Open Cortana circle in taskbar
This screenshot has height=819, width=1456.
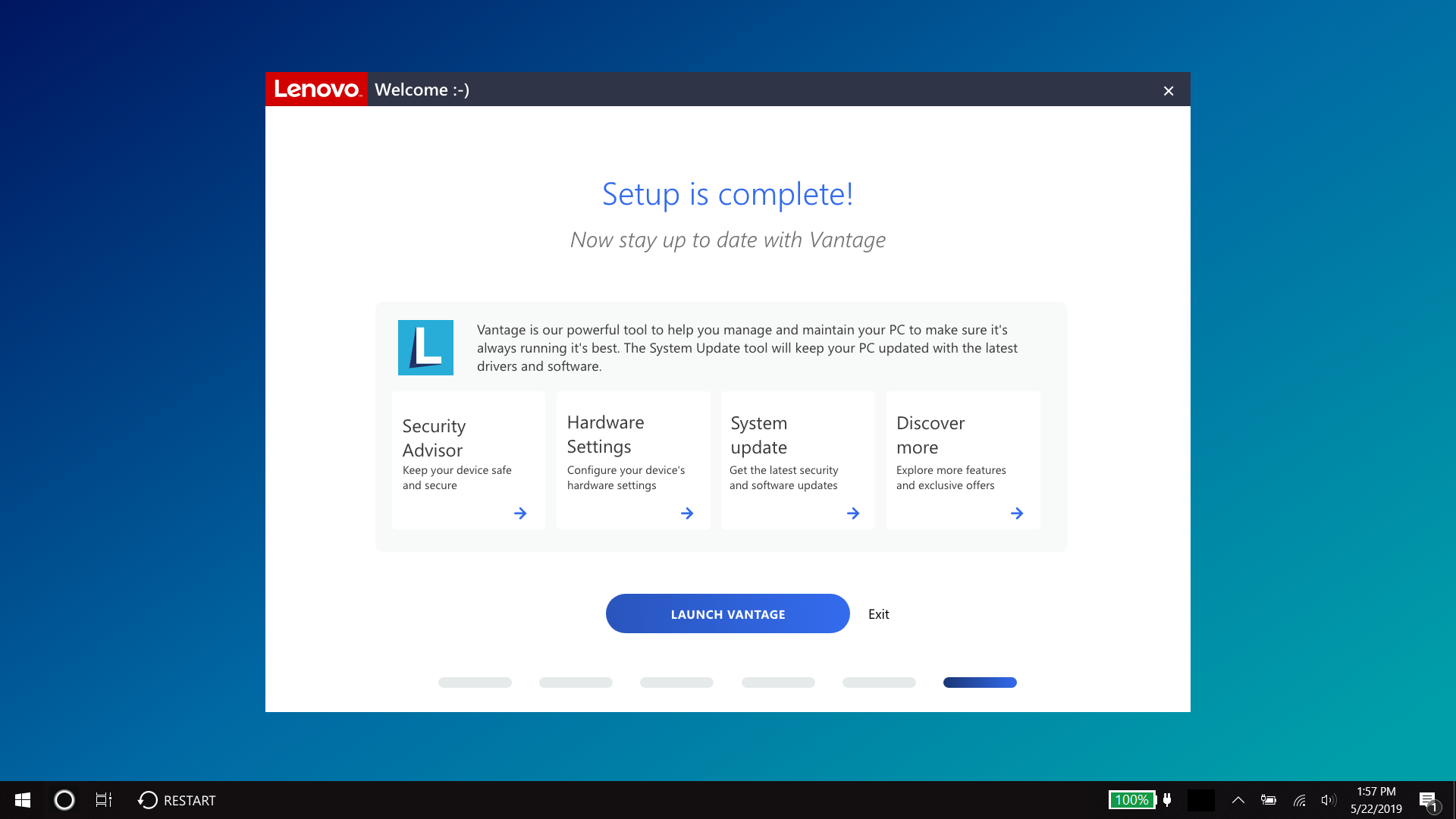[x=64, y=800]
